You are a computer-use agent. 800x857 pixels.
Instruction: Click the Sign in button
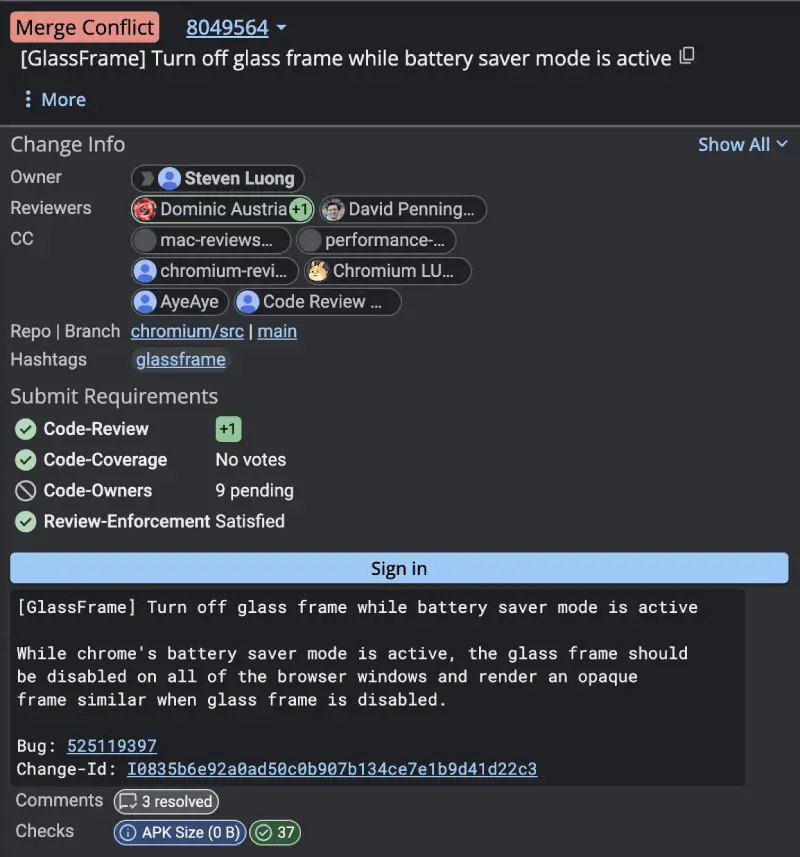pos(399,568)
